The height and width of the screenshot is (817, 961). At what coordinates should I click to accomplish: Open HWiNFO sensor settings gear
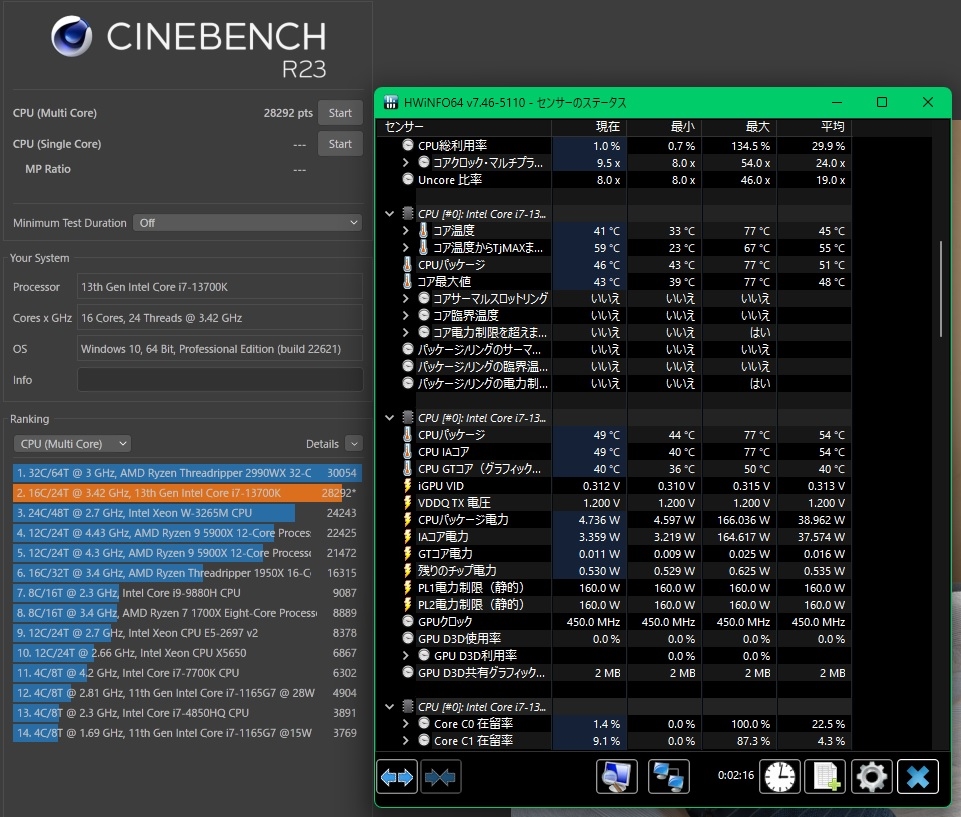[x=872, y=777]
